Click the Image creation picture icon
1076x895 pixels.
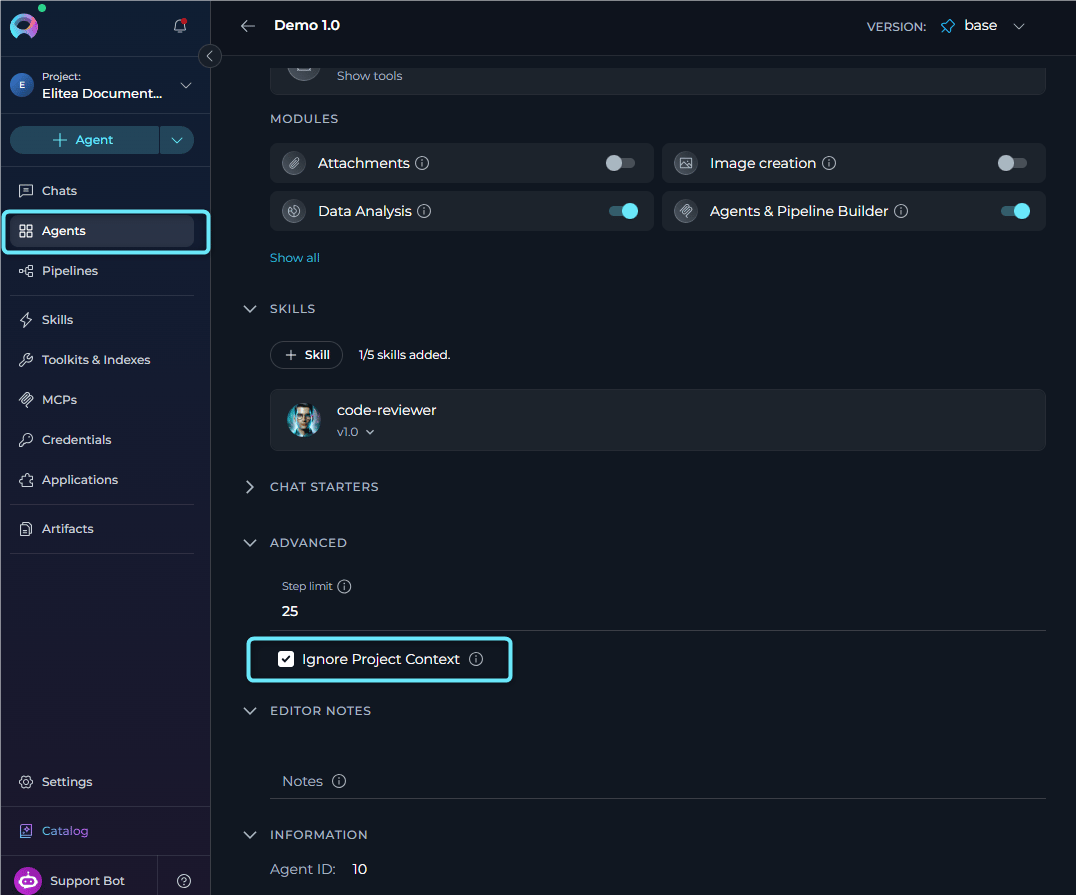coord(686,163)
